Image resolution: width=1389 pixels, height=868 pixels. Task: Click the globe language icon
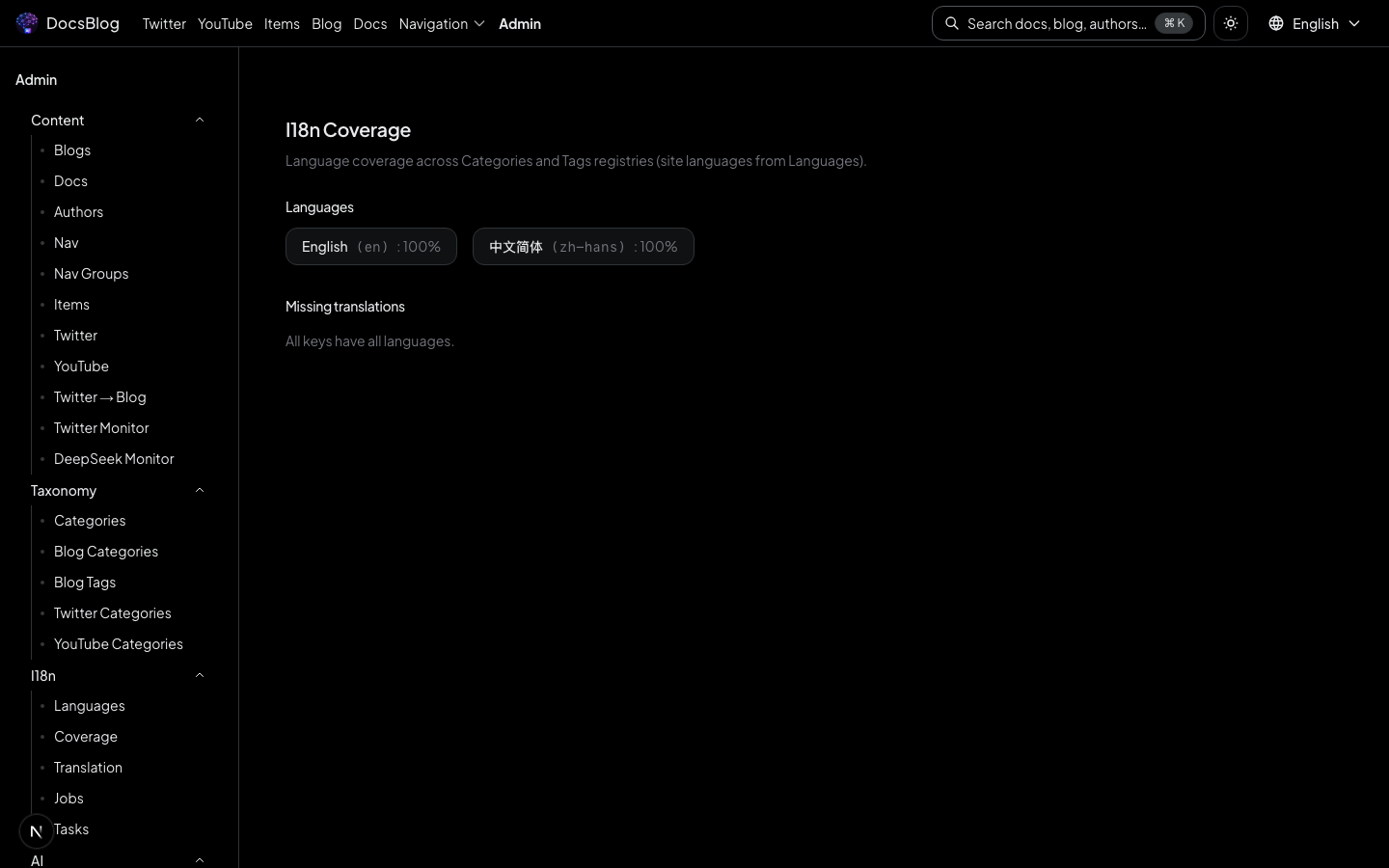1275,23
